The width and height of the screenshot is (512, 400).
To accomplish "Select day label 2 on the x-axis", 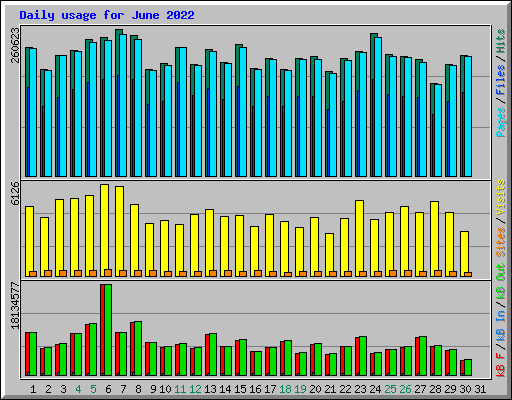I will coord(48,389).
